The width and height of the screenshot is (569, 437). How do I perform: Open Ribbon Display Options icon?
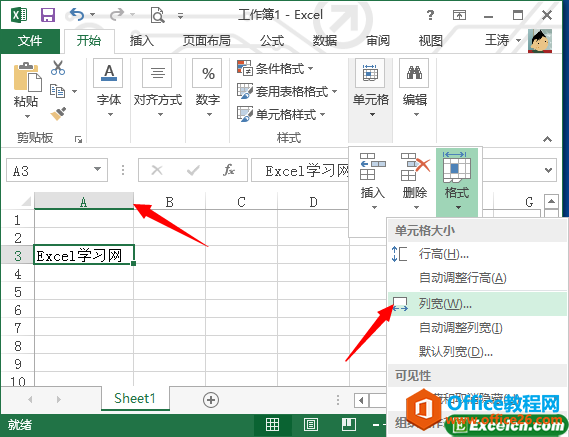[459, 15]
